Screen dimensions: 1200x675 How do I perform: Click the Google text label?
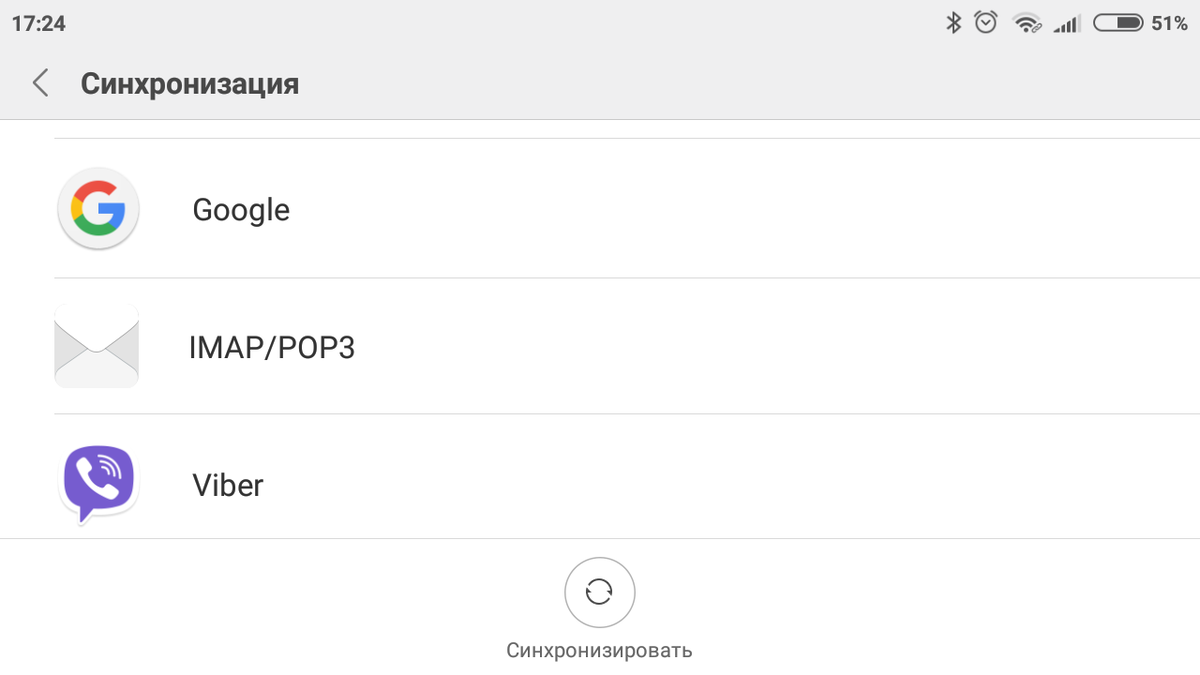coord(241,210)
